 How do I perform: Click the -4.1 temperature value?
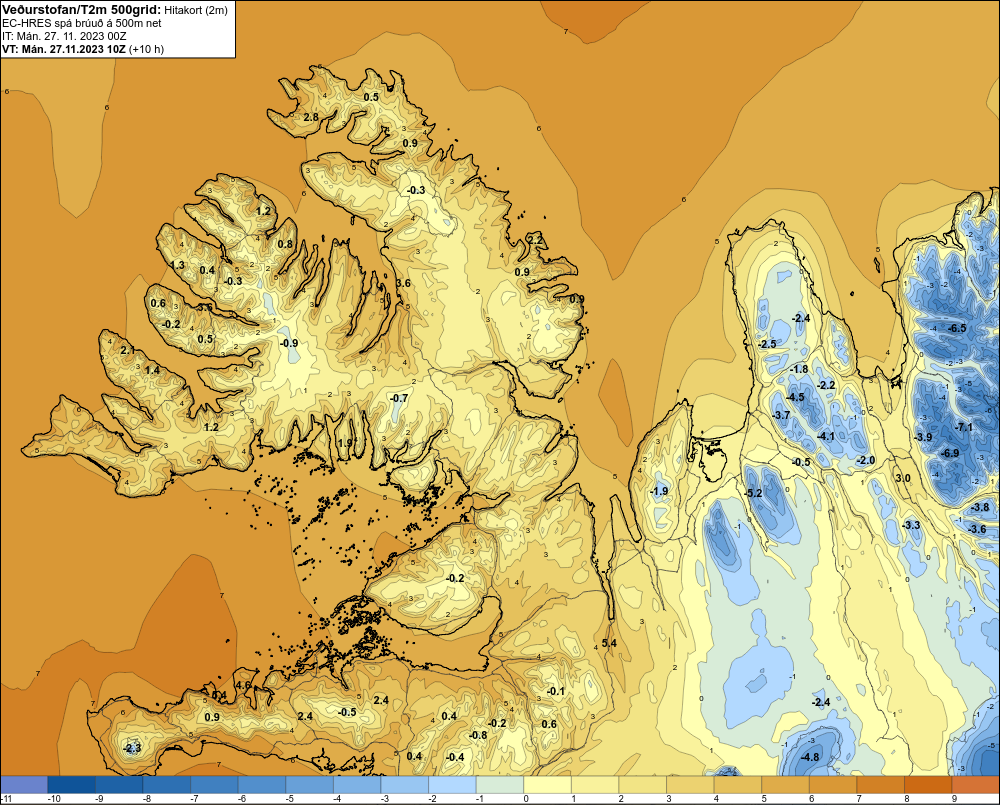click(x=826, y=436)
